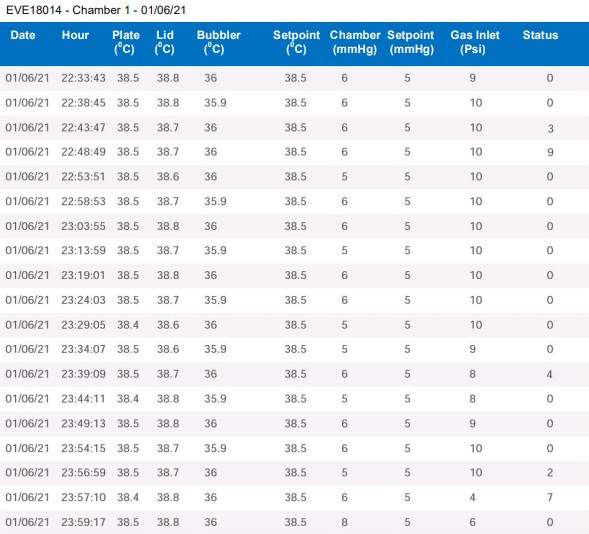Click the Lid (°C) column header
The width and height of the screenshot is (589, 534).
tap(165, 42)
